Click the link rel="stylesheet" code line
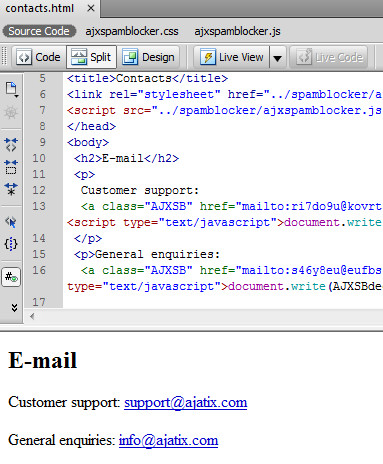This screenshot has height=464, width=383. (224, 94)
